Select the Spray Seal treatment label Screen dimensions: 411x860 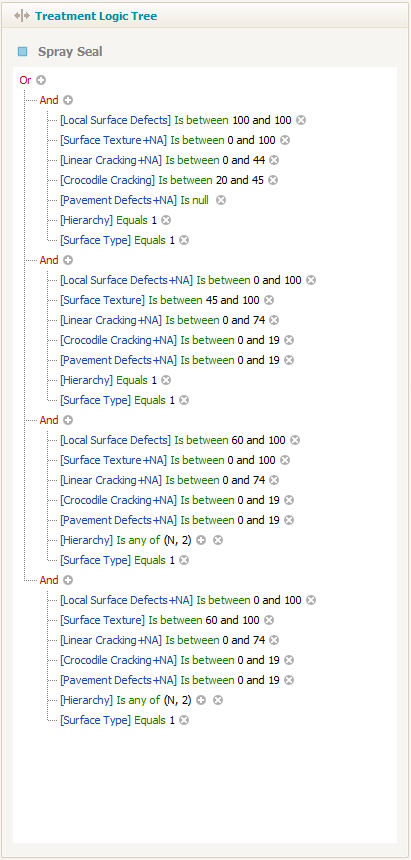coord(70,52)
